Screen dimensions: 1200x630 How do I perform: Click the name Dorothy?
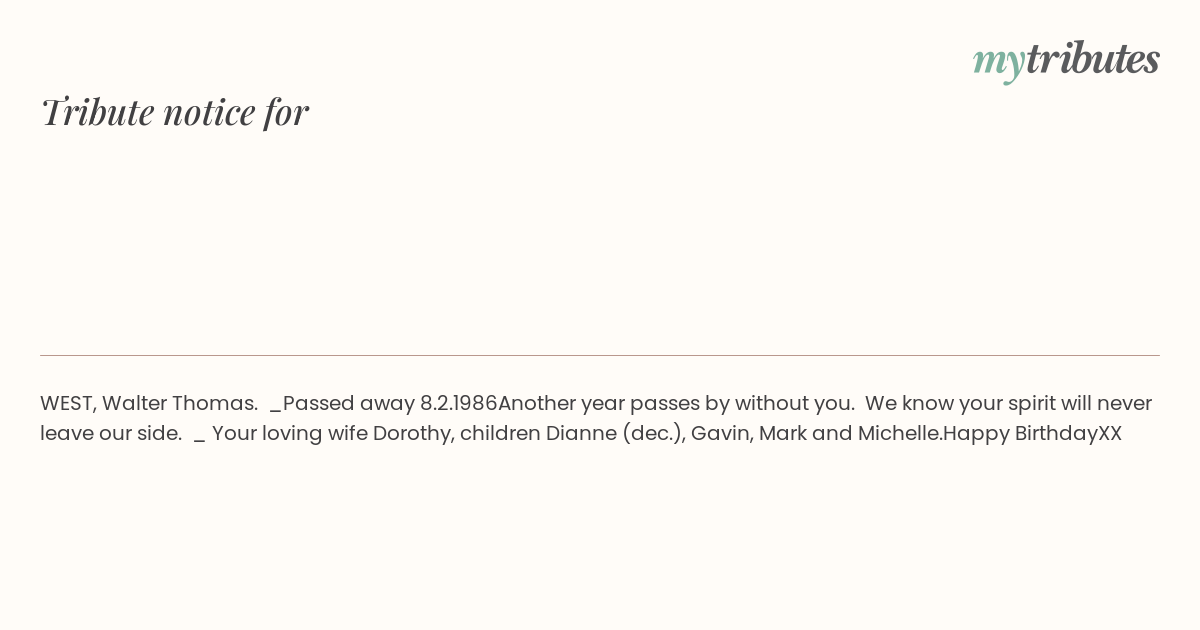tap(412, 434)
